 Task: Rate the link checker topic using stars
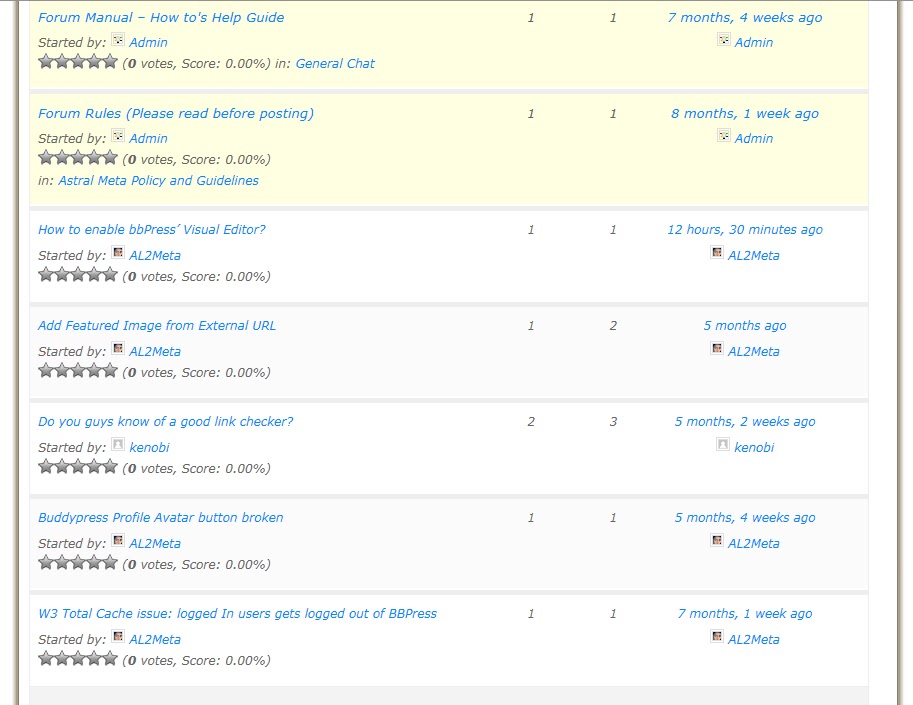pos(78,466)
